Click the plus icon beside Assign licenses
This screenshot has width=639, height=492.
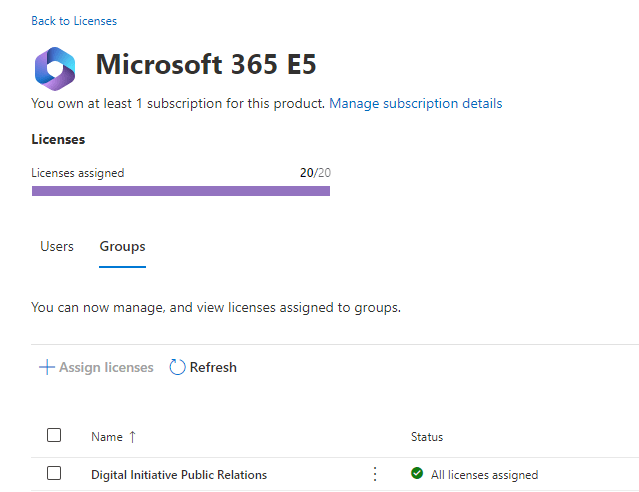[x=46, y=367]
